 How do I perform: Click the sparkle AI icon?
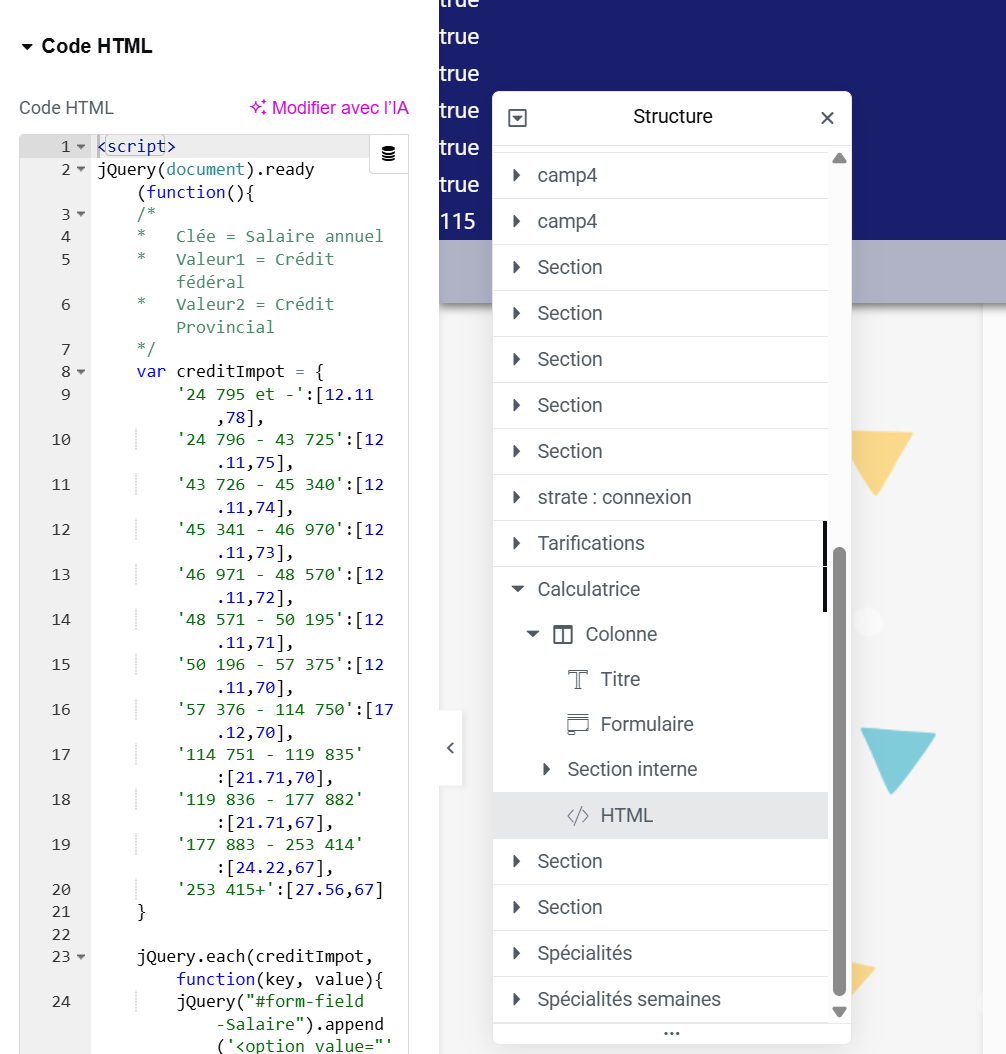258,108
